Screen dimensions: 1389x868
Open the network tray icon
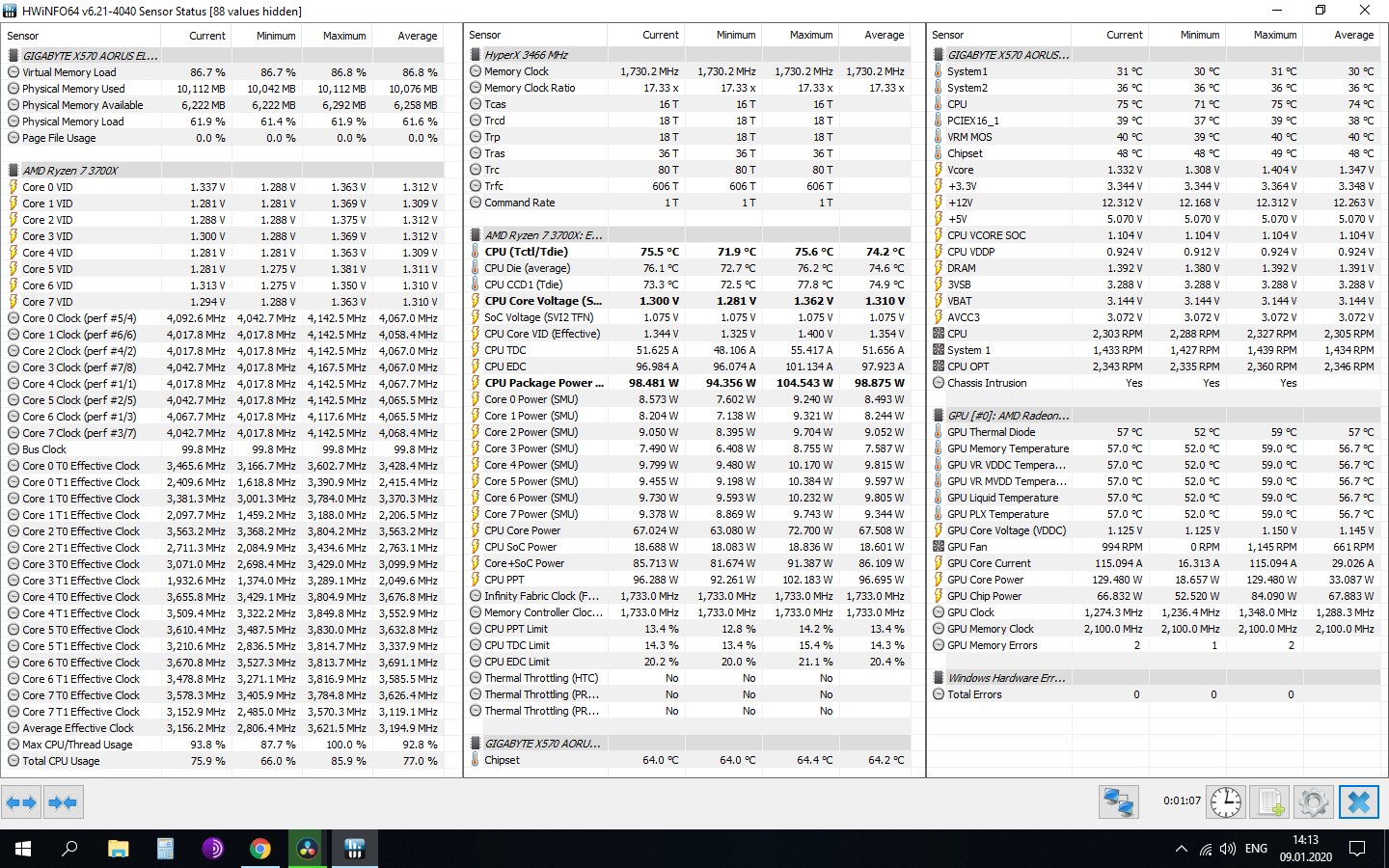pos(1205,849)
